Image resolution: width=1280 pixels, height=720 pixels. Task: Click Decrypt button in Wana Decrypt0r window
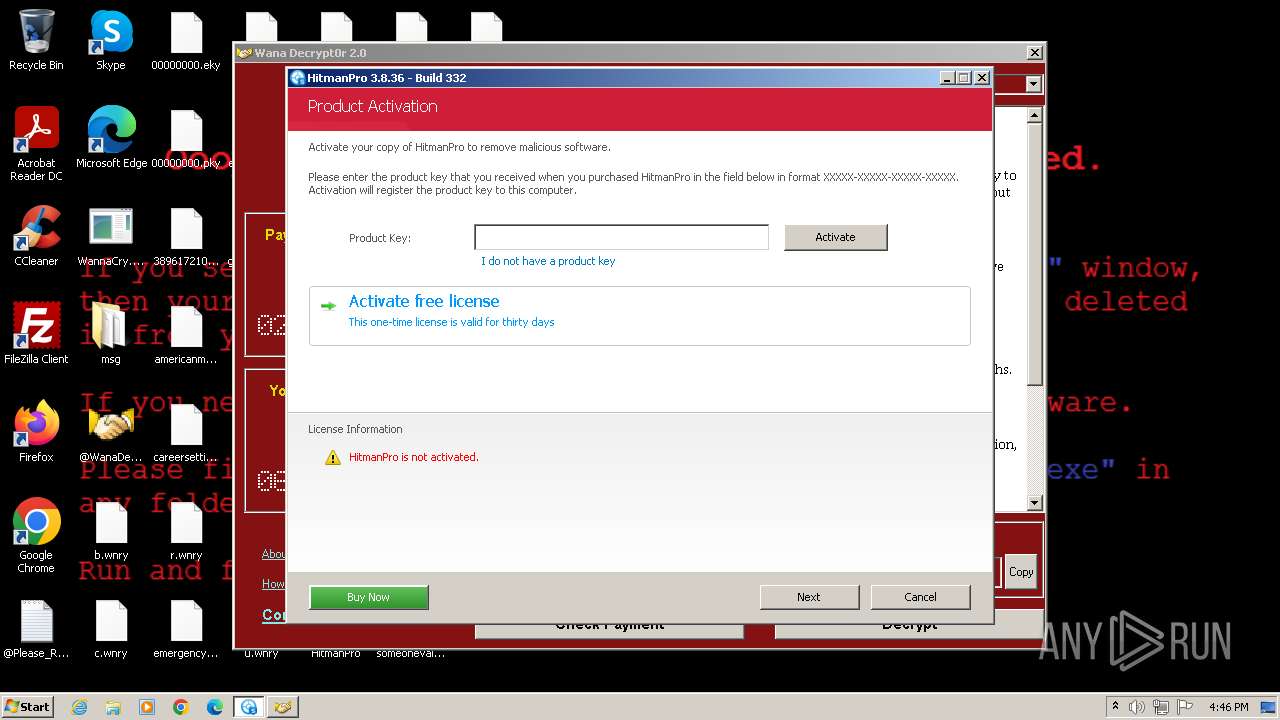point(909,626)
